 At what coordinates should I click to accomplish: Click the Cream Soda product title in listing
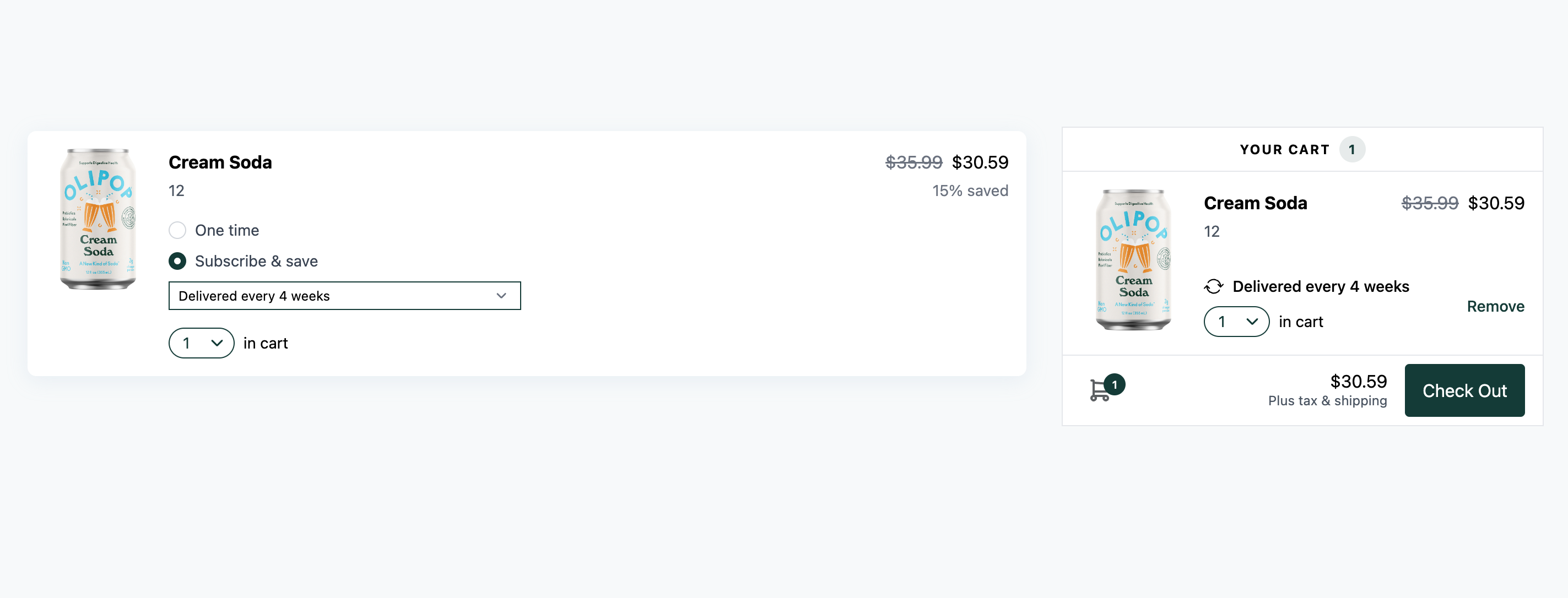pyautogui.click(x=220, y=162)
